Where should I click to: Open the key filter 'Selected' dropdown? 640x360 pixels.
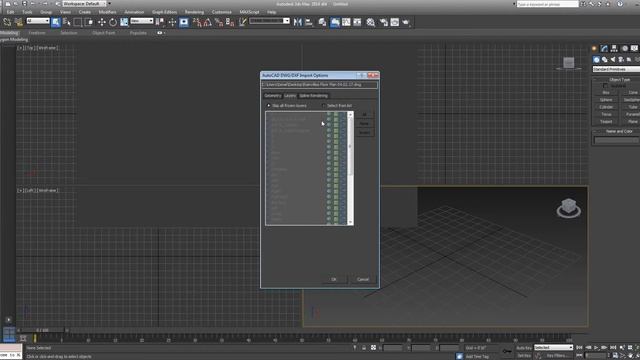point(554,348)
